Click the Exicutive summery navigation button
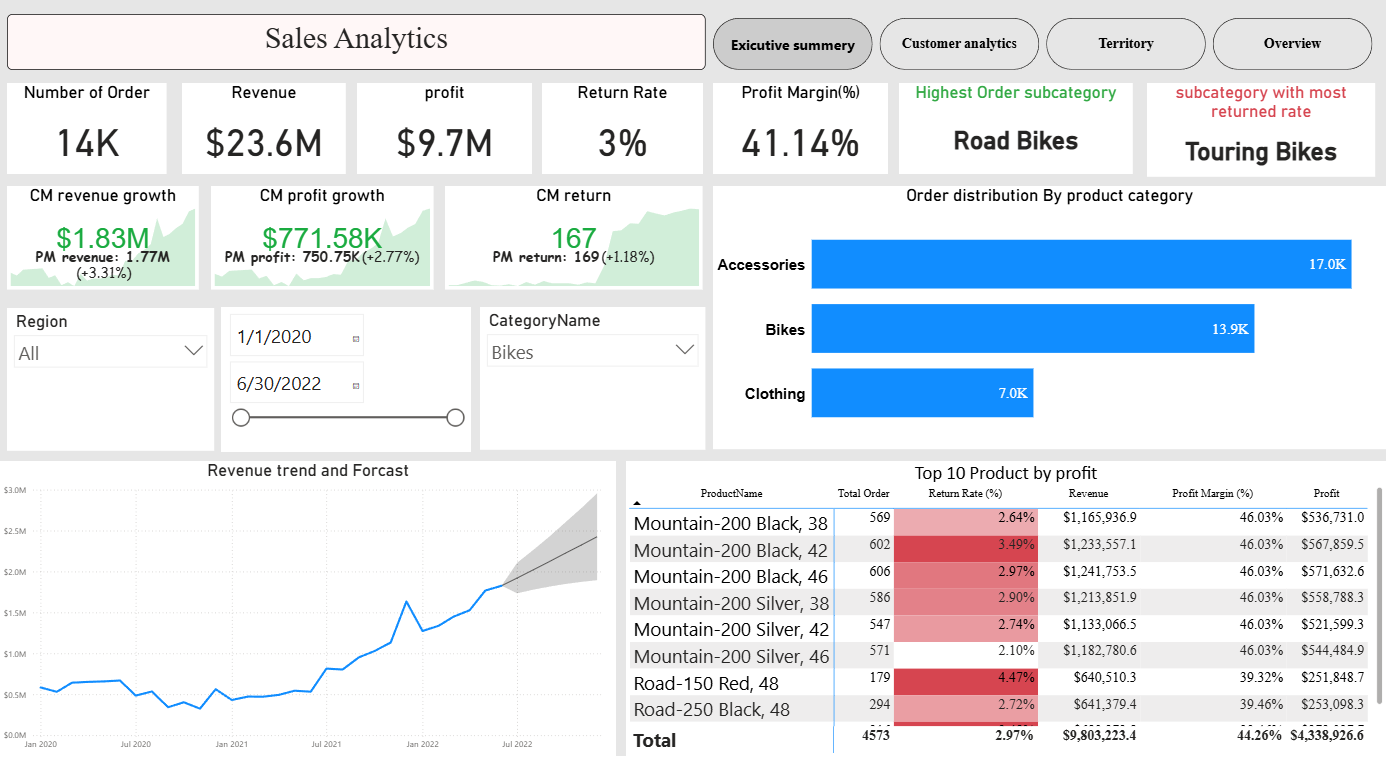 tap(792, 44)
